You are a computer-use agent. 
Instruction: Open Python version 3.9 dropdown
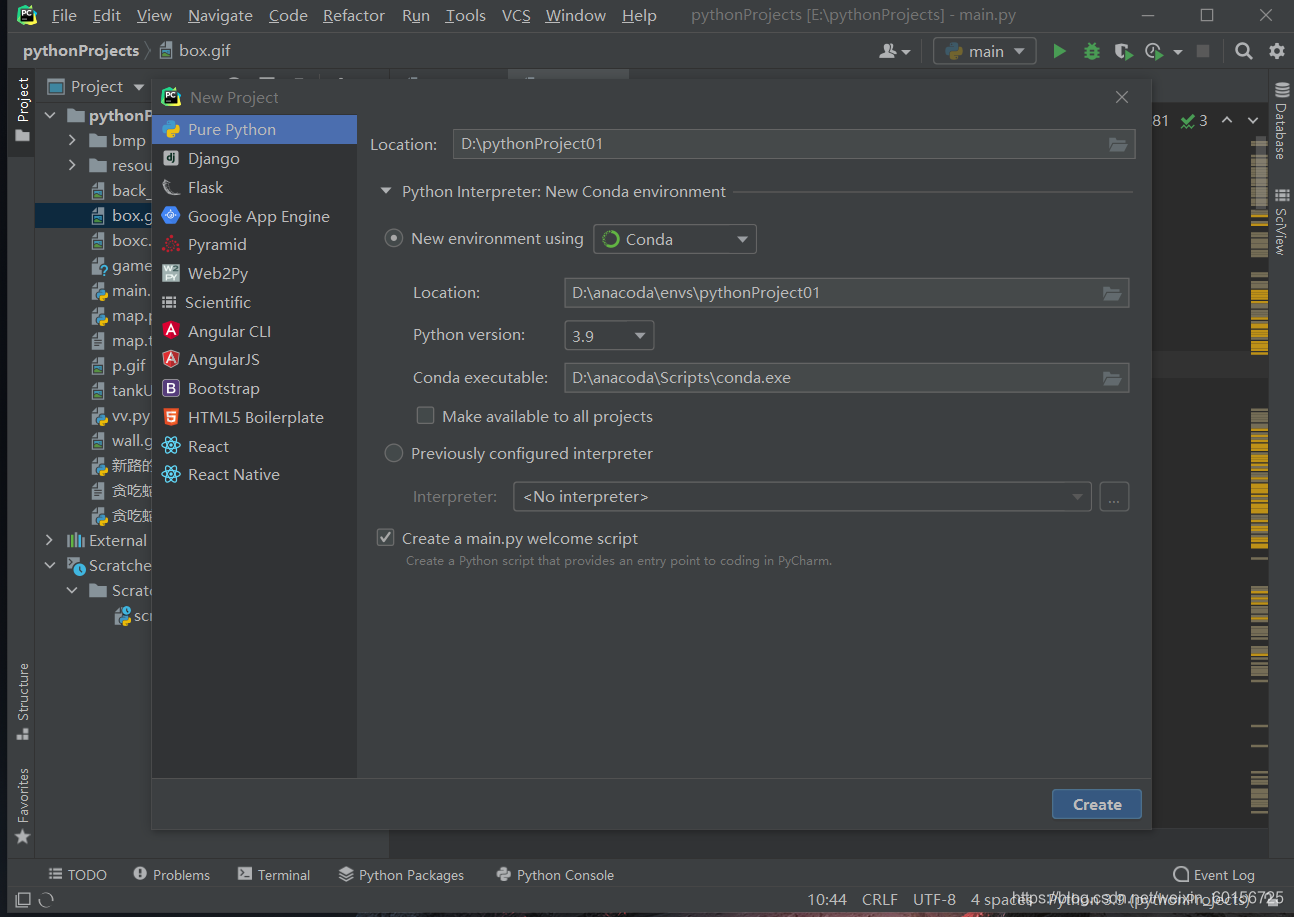[x=609, y=335]
